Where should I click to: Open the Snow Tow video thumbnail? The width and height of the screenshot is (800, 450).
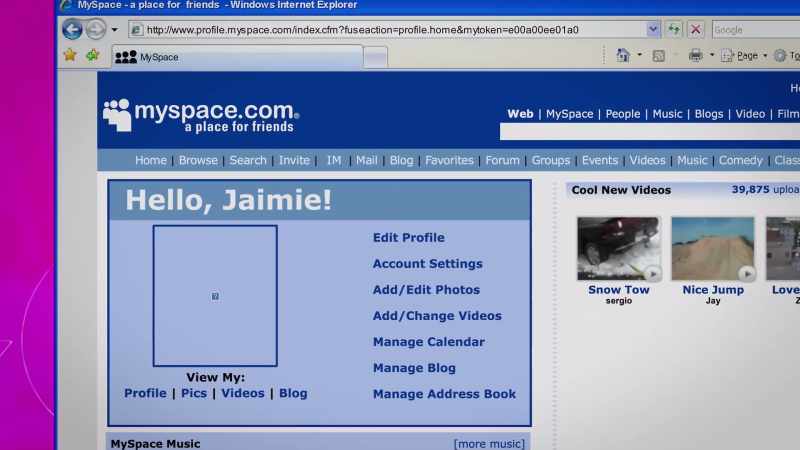coord(619,248)
